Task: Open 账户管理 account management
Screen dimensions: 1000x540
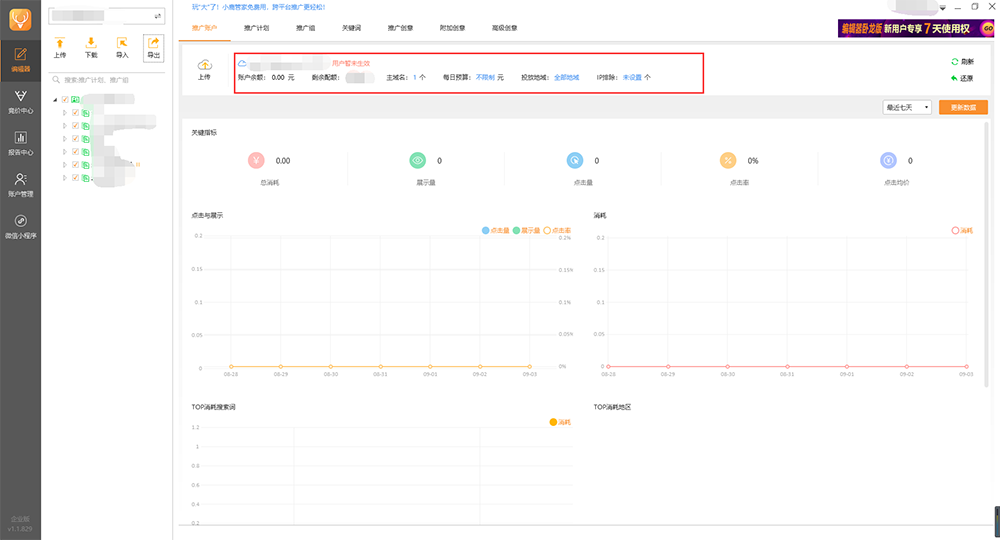Action: tap(20, 185)
